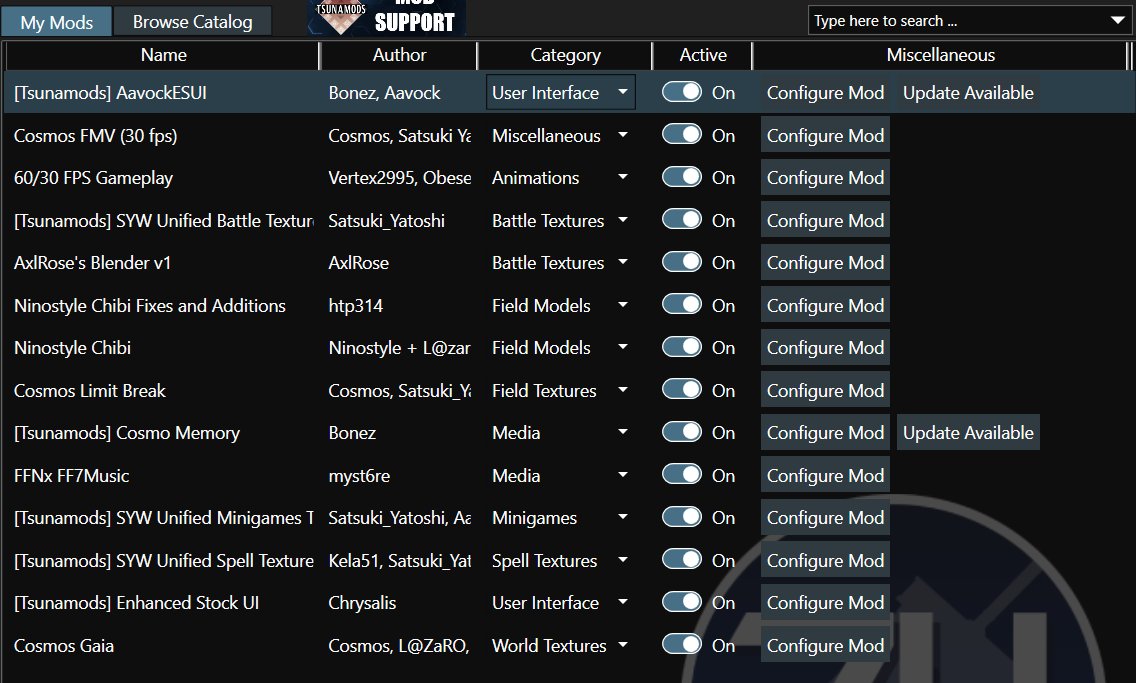Screen dimensions: 1136x683
Task: Open Minigames category dropdown
Action: click(x=561, y=518)
